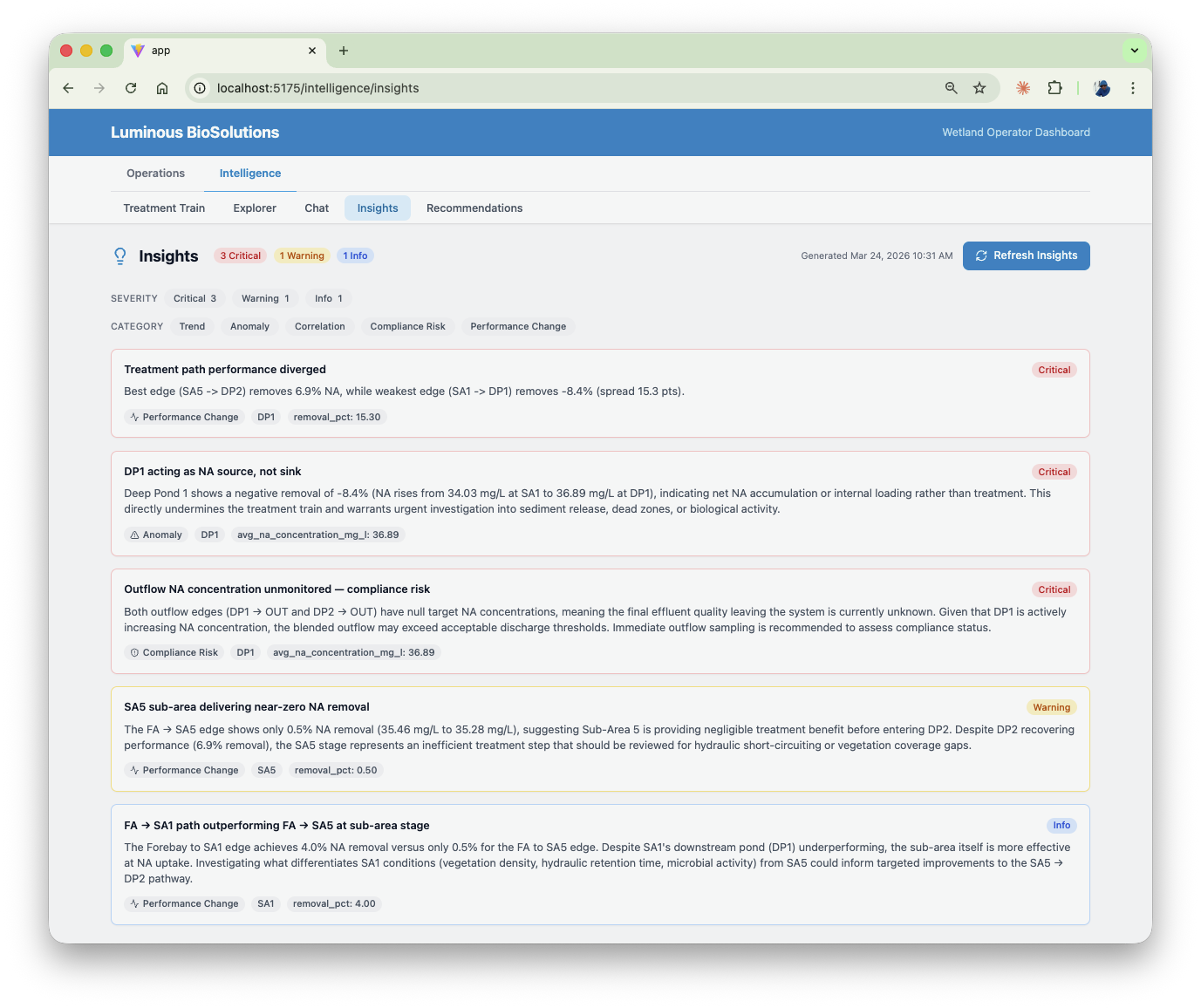
Task: Click the Vite favicon on browser tab
Action: click(x=138, y=51)
